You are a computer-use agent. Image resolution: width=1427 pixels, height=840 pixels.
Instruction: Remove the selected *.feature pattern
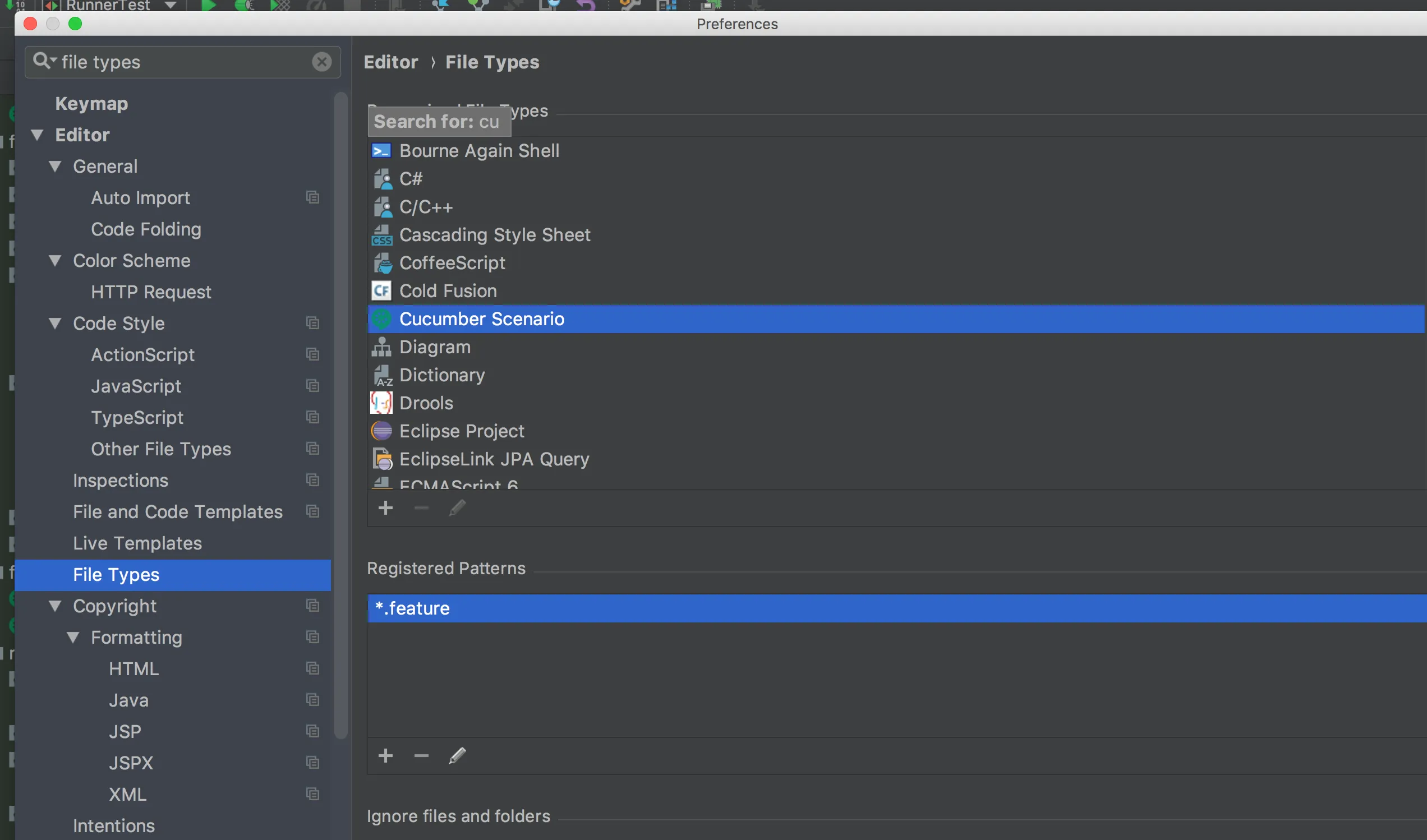421,756
